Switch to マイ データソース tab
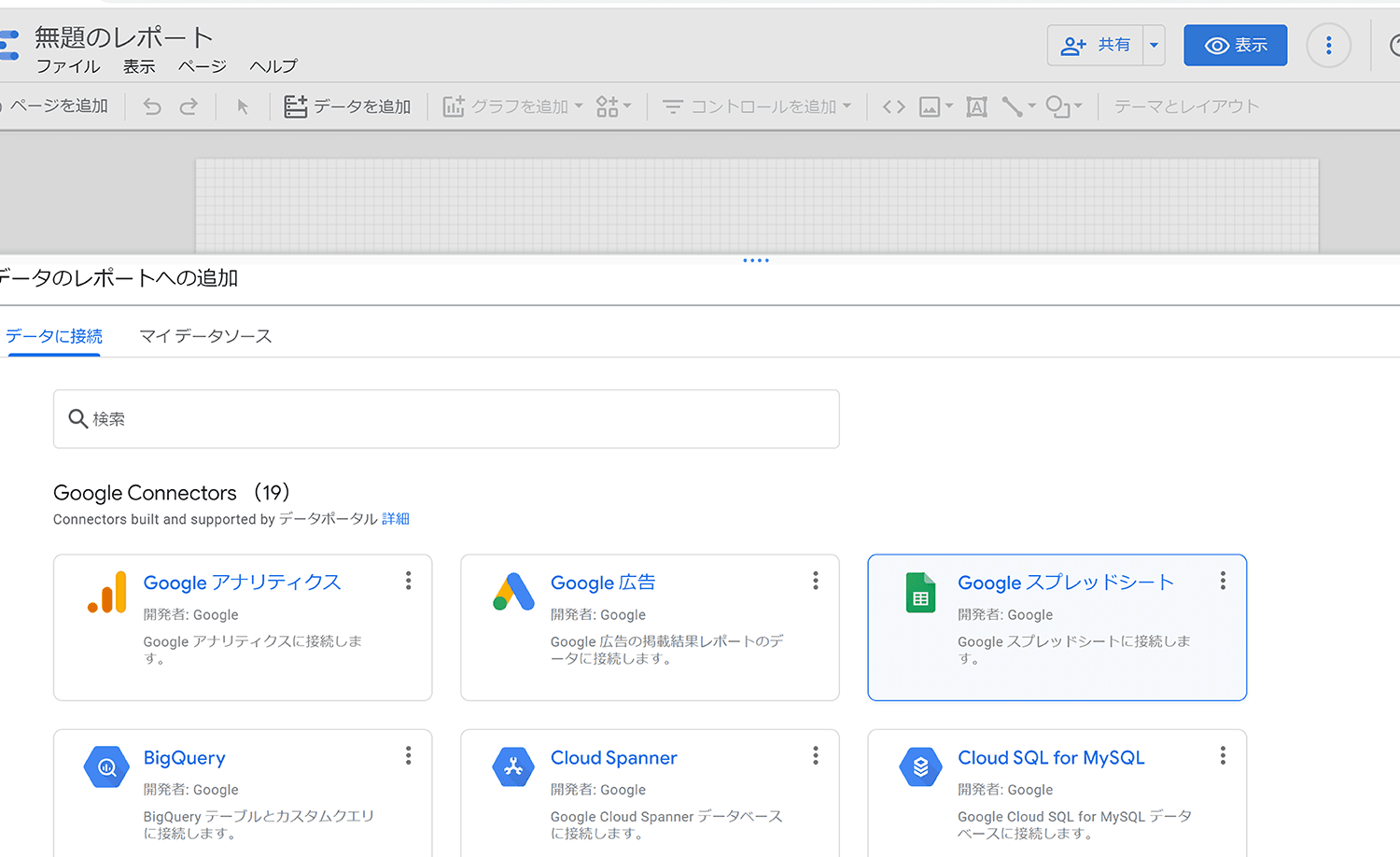This screenshot has height=857, width=1400. click(x=205, y=336)
